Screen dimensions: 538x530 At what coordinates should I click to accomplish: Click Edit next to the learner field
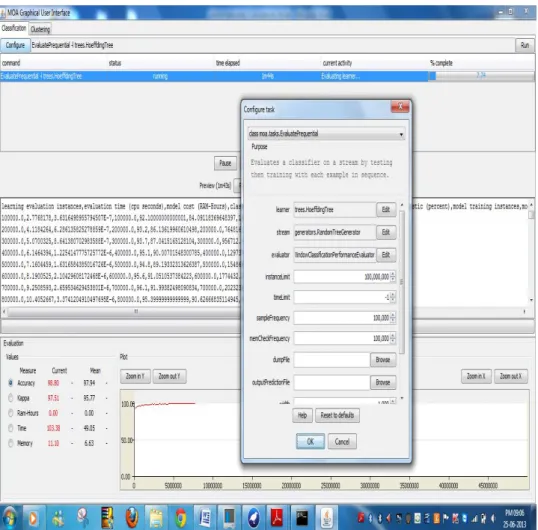tap(386, 209)
